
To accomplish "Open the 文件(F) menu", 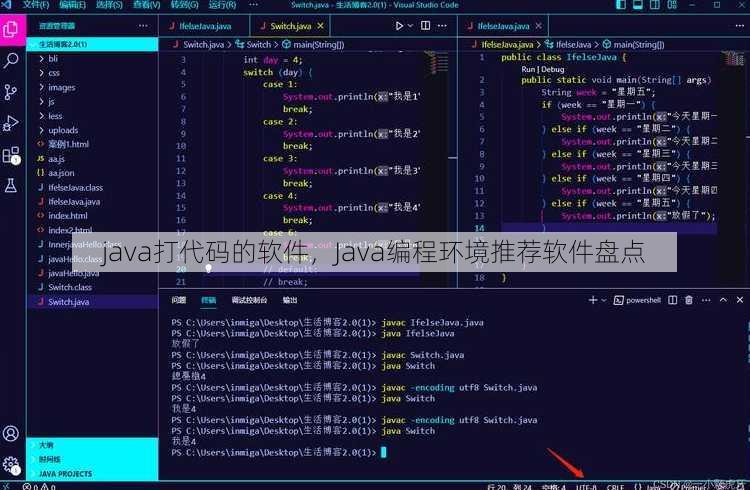I will (36, 5).
